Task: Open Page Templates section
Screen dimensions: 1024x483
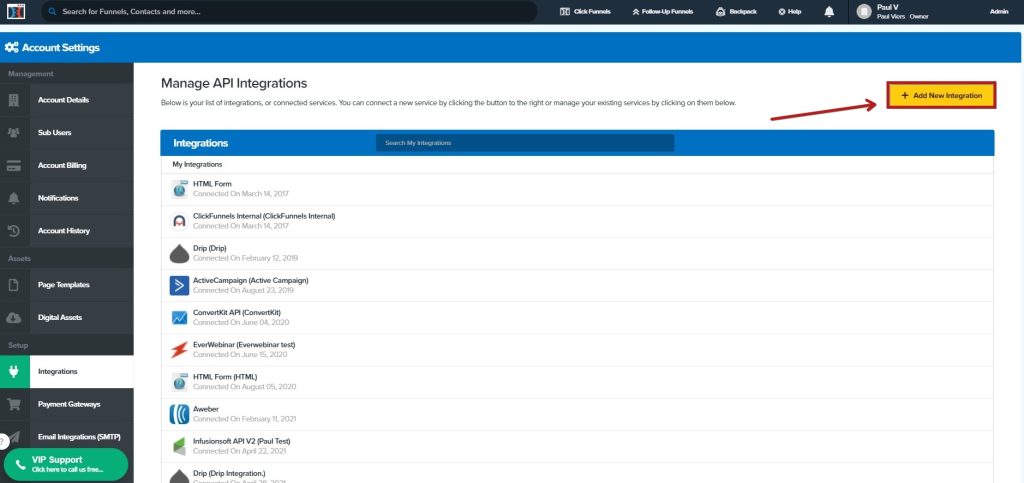Action: [x=67, y=285]
